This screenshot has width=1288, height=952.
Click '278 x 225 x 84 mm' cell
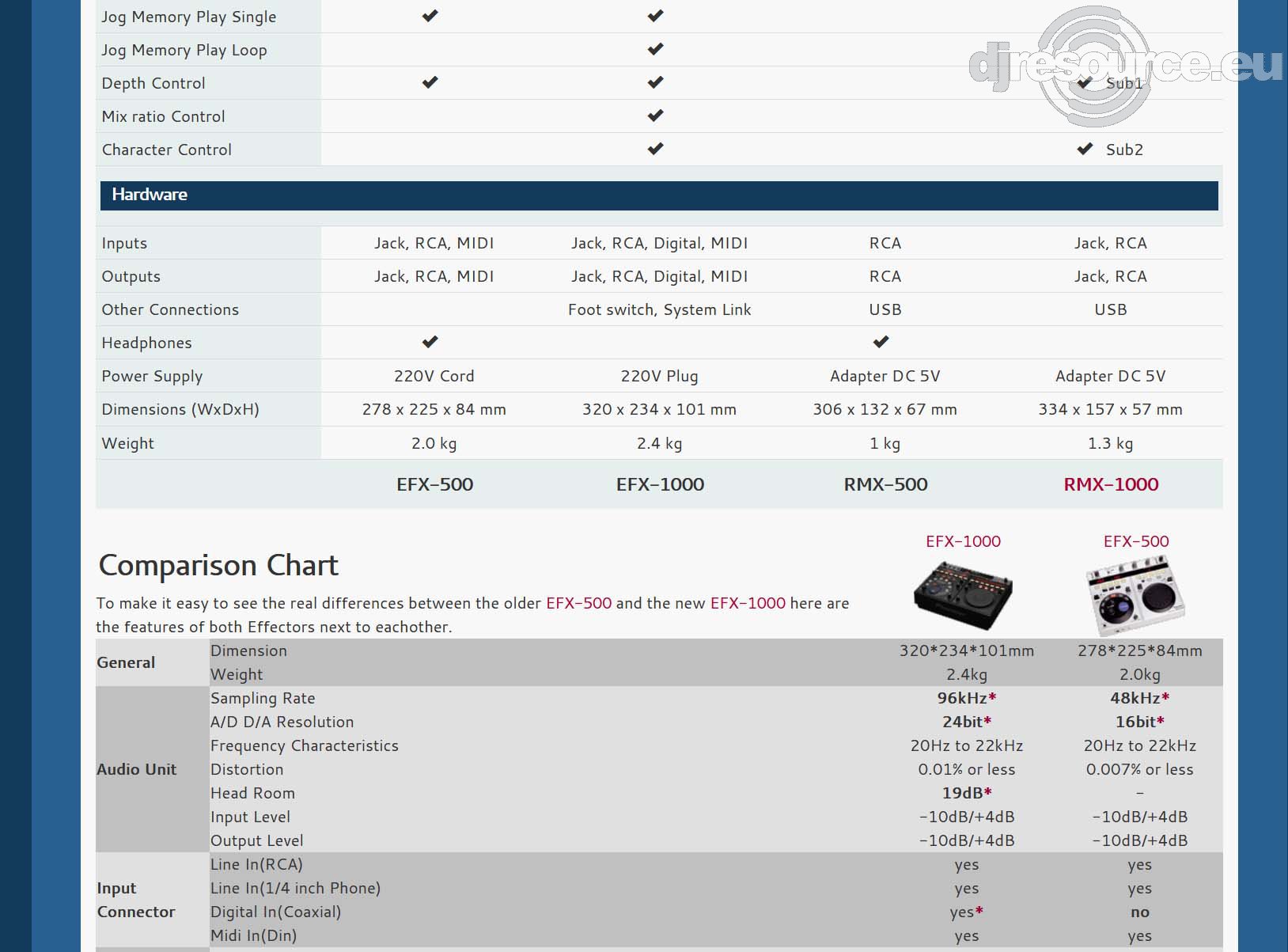(x=434, y=409)
